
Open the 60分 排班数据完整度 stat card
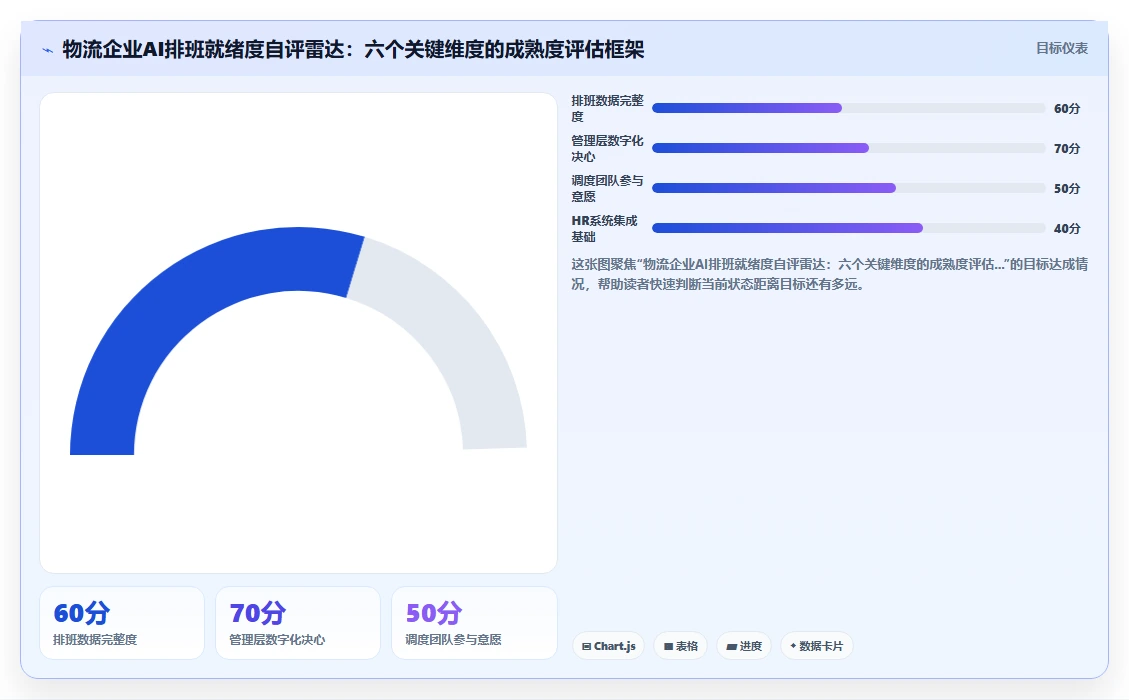pos(122,623)
